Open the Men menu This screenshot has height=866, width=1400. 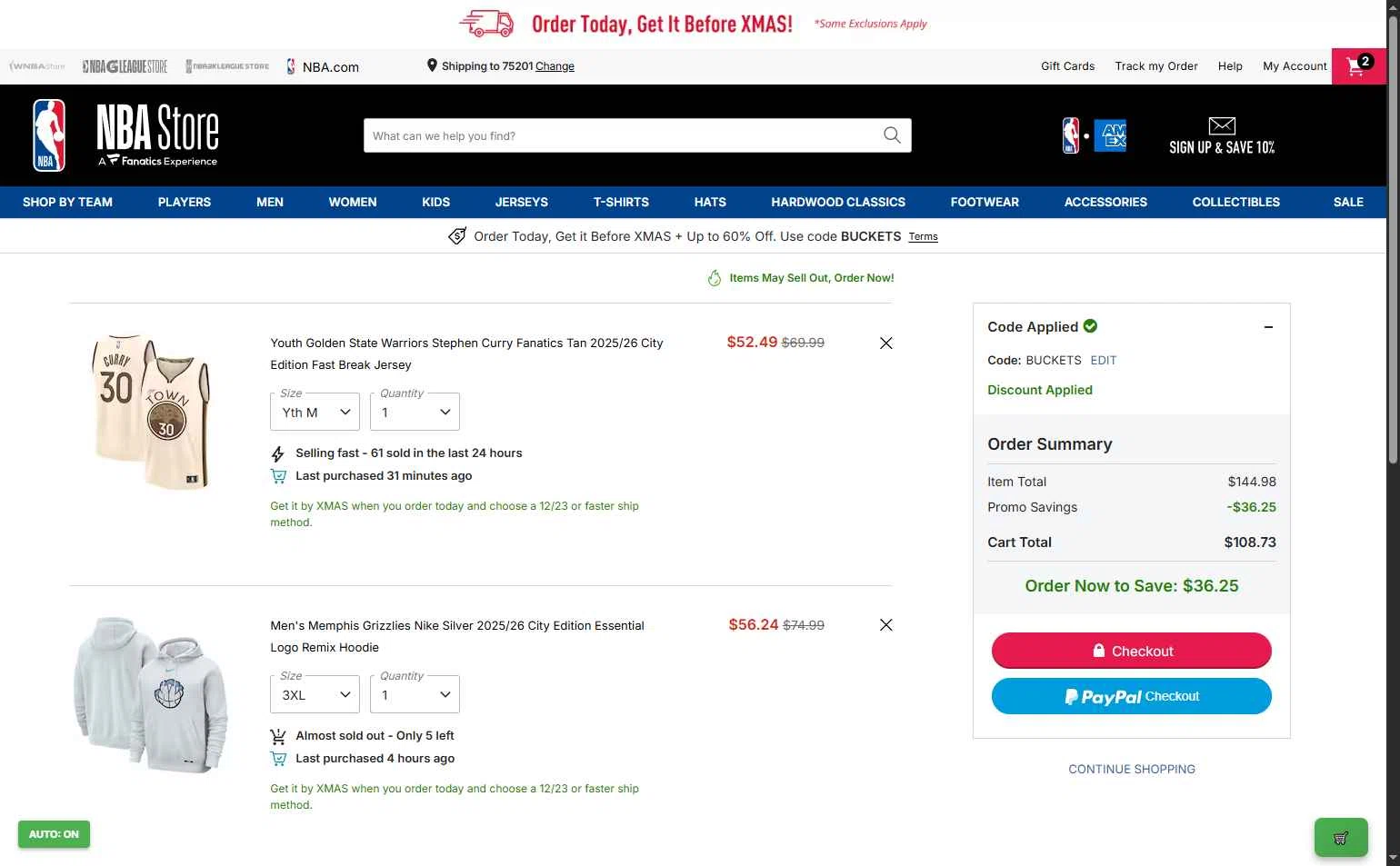(x=270, y=202)
